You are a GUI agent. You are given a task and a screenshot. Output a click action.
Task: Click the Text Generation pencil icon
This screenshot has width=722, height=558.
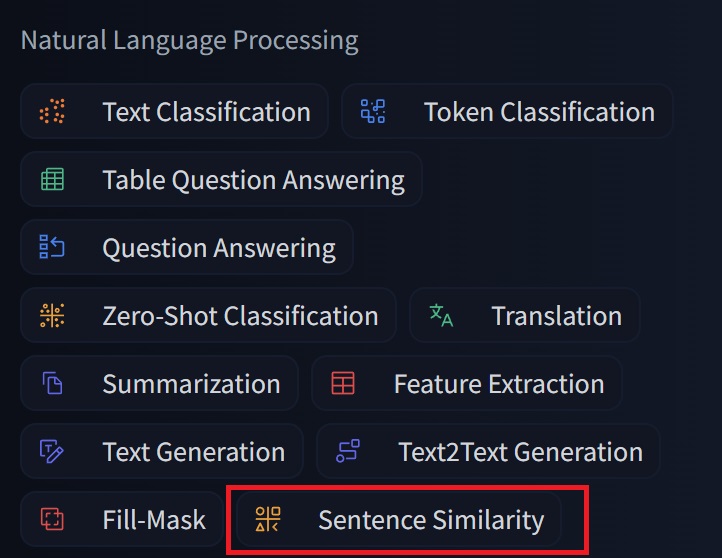coord(52,452)
